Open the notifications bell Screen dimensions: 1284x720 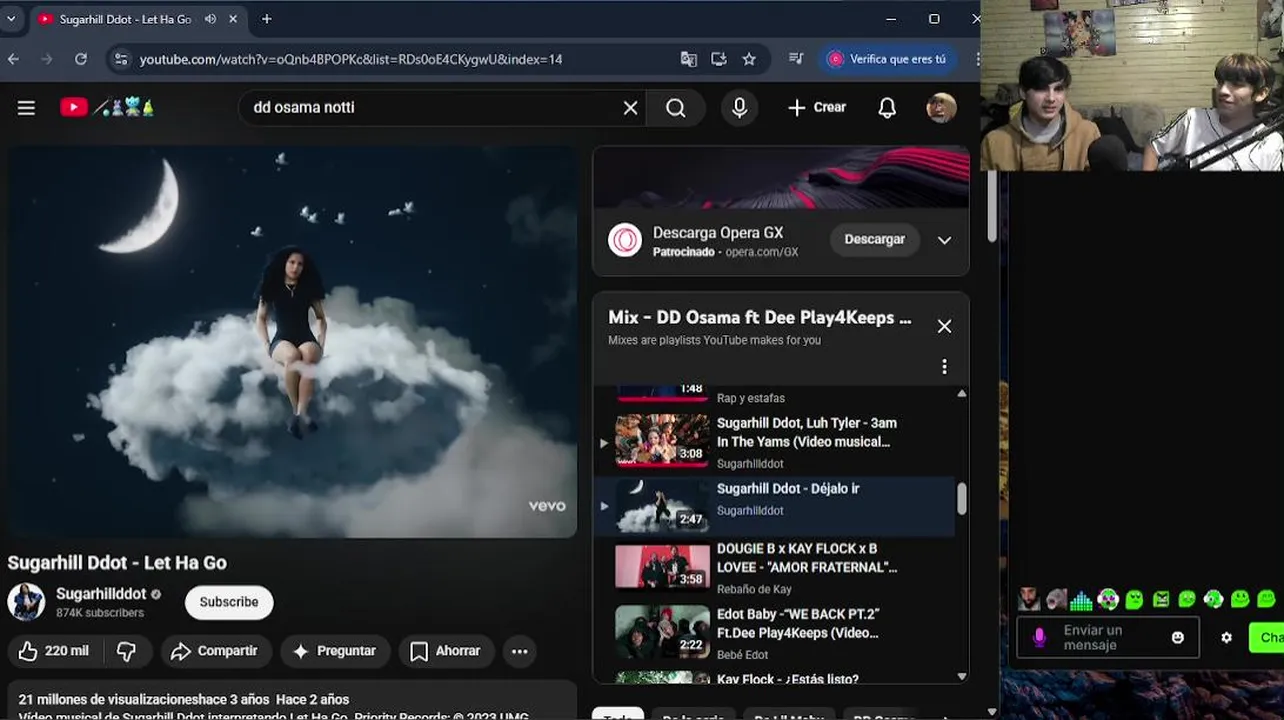point(887,108)
